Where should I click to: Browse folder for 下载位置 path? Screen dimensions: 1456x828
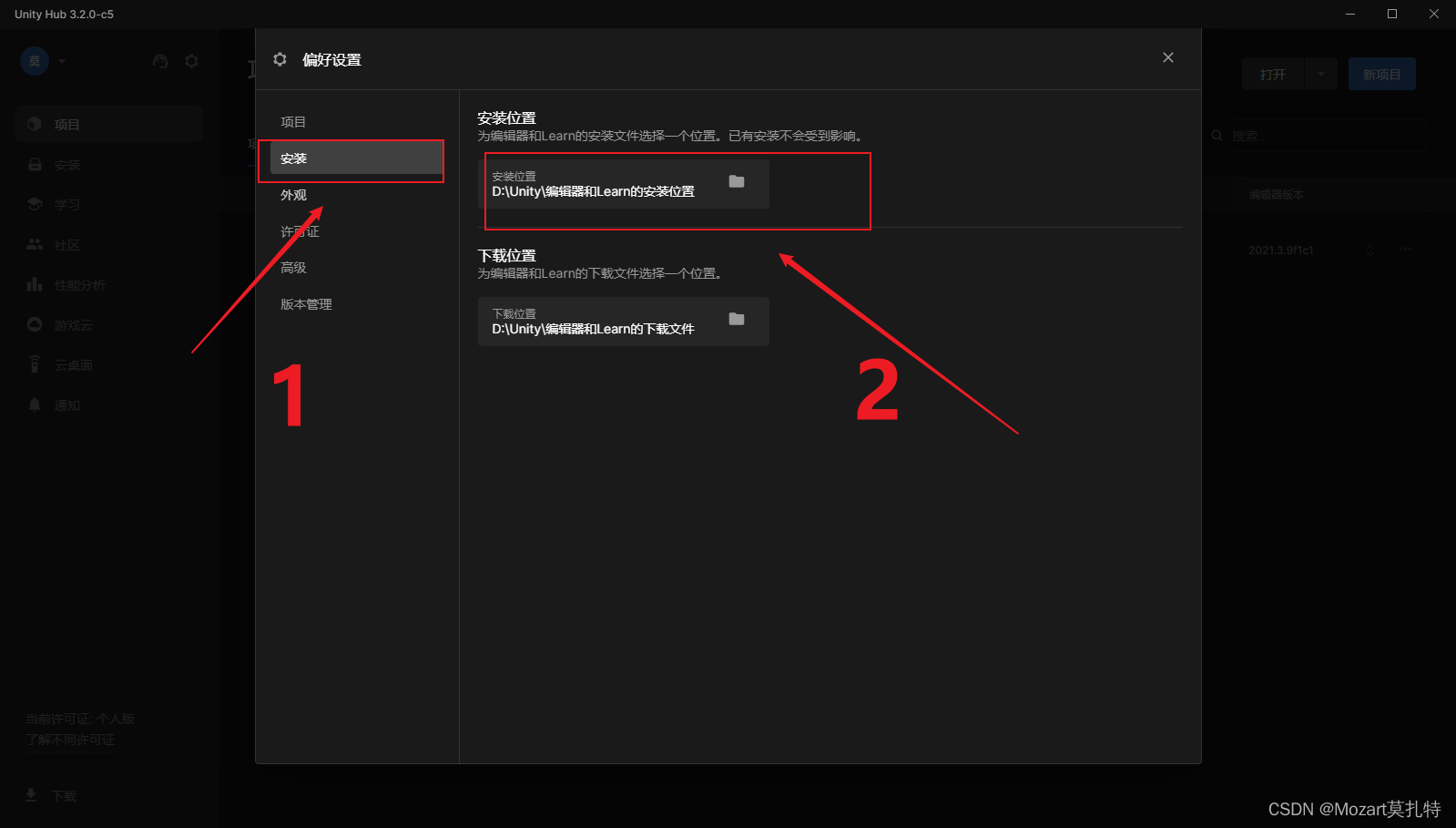(x=737, y=320)
